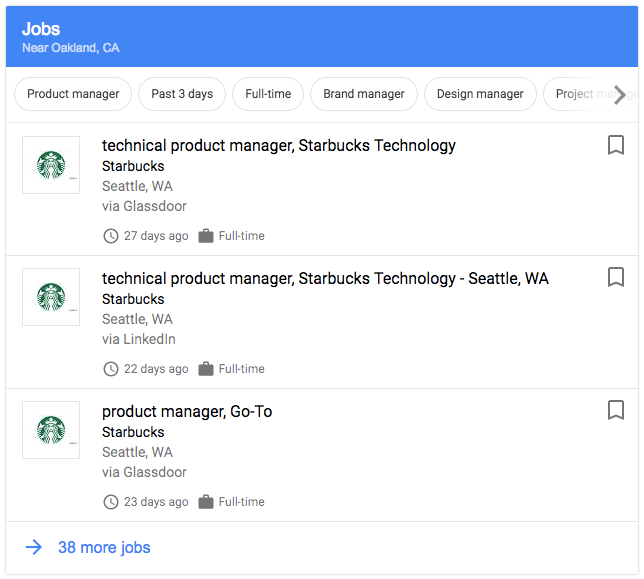This screenshot has width=644, height=579.
Task: Choose the Brand manager filter chip
Action: click(x=364, y=94)
